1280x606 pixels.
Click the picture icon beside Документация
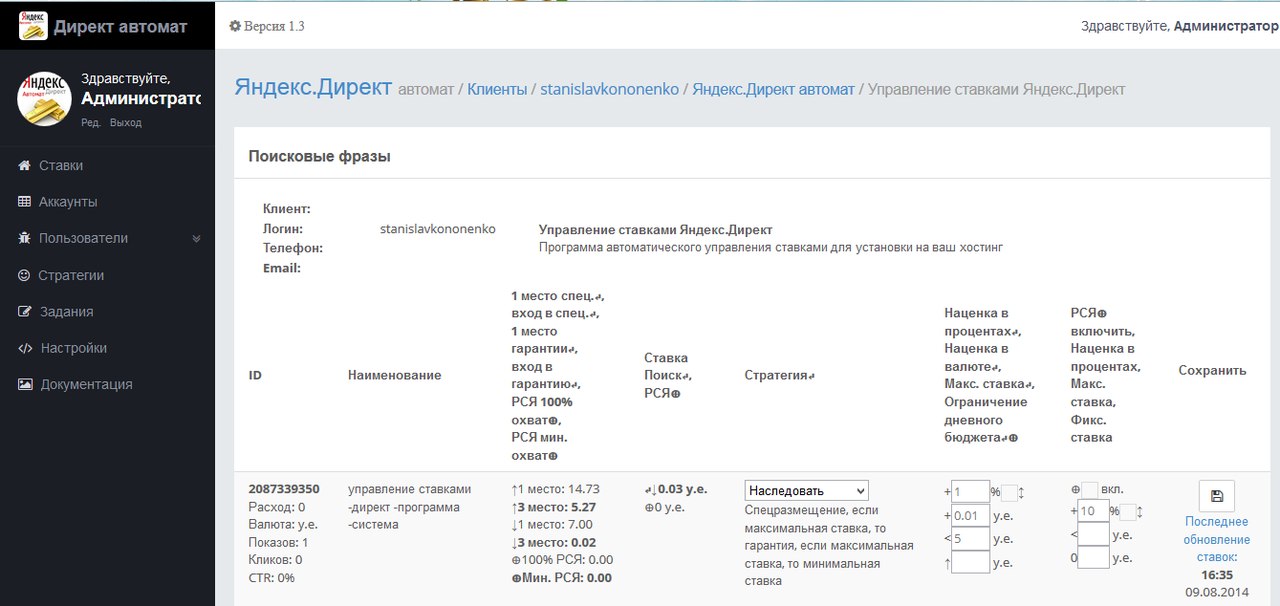pyautogui.click(x=25, y=384)
